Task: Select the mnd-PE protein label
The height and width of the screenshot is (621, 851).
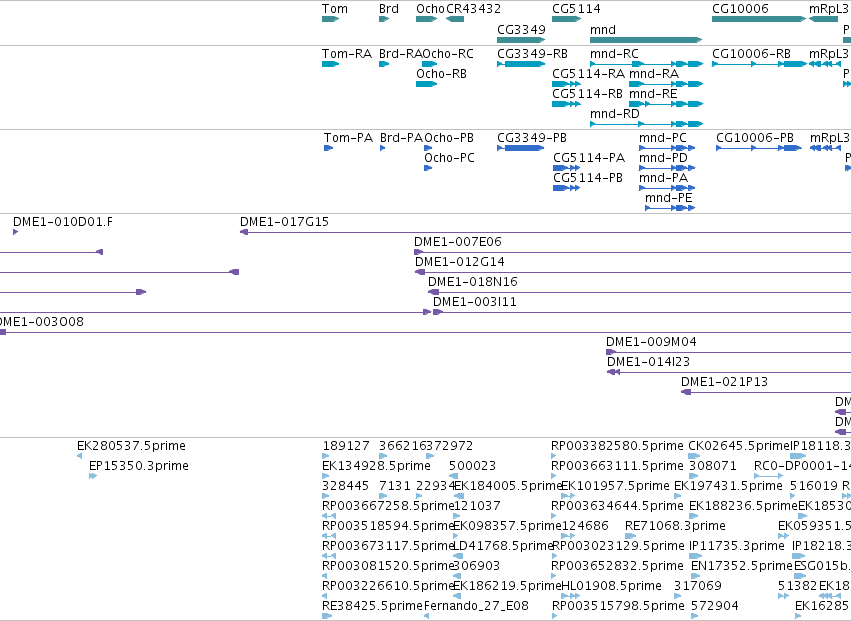Action: (669, 198)
